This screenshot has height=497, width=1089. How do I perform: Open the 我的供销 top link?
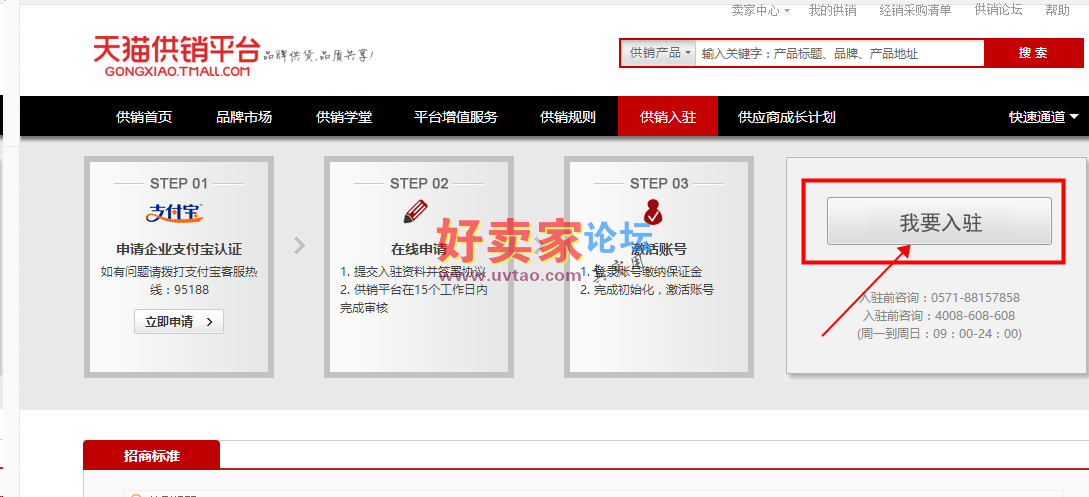coord(832,10)
